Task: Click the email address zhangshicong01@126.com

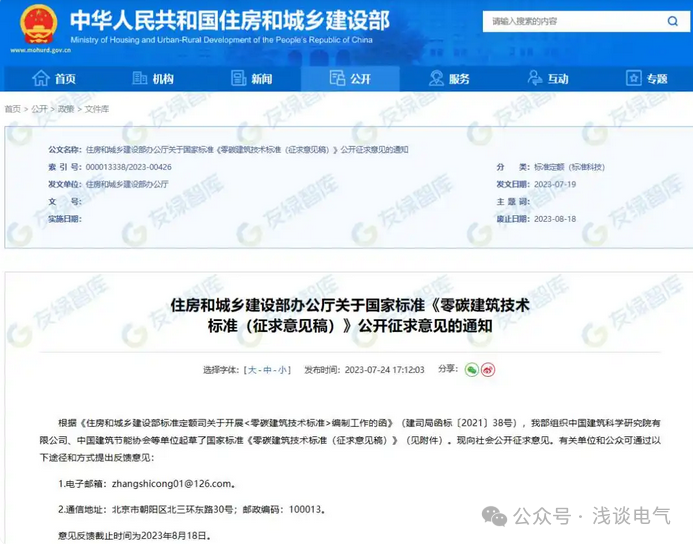Action: pos(171,484)
